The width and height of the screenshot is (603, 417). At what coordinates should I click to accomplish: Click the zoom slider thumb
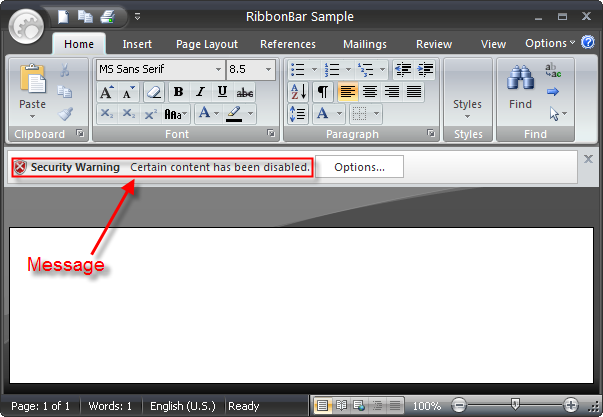pyautogui.click(x=515, y=404)
